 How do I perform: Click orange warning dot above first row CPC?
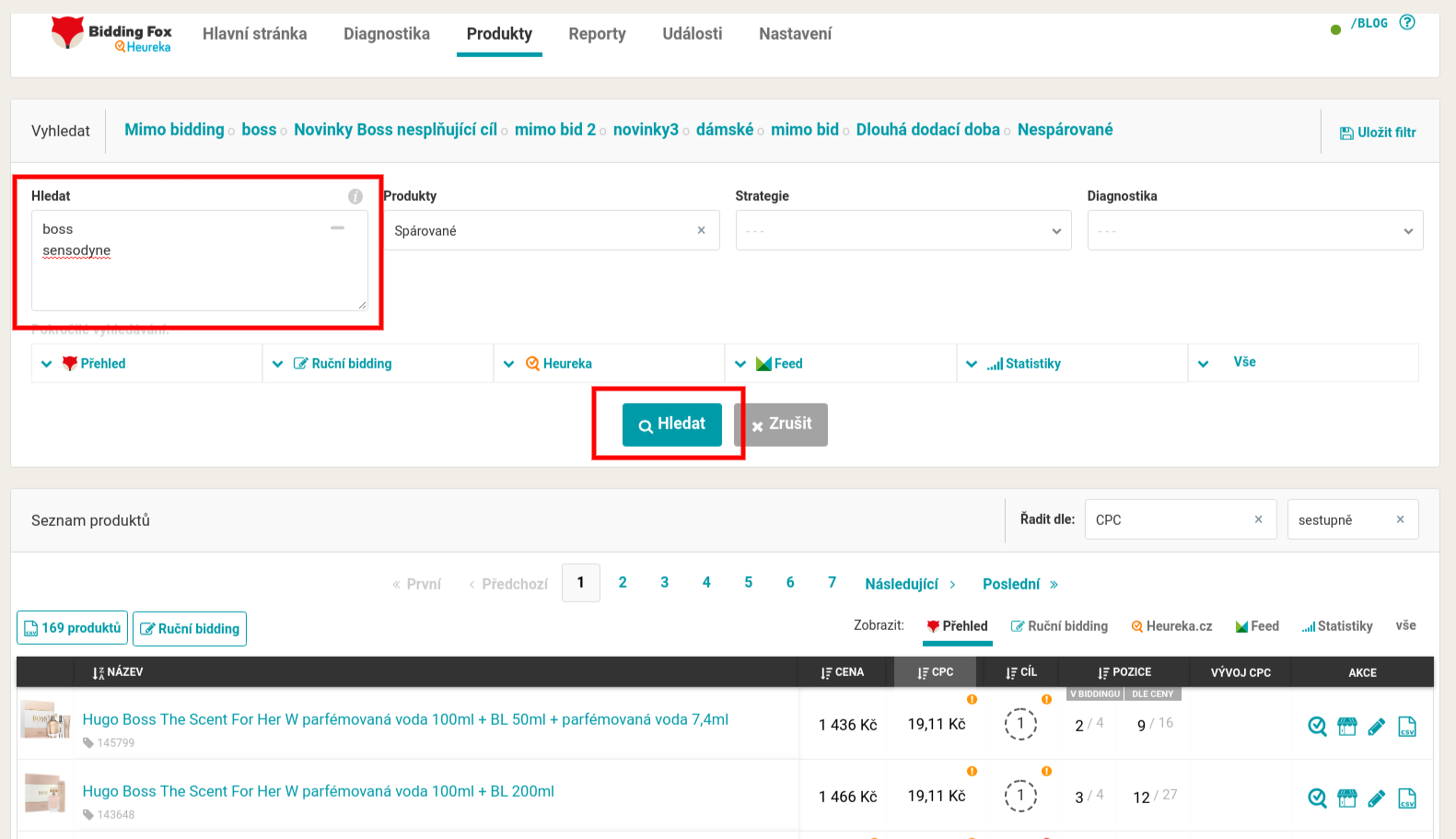click(x=972, y=699)
